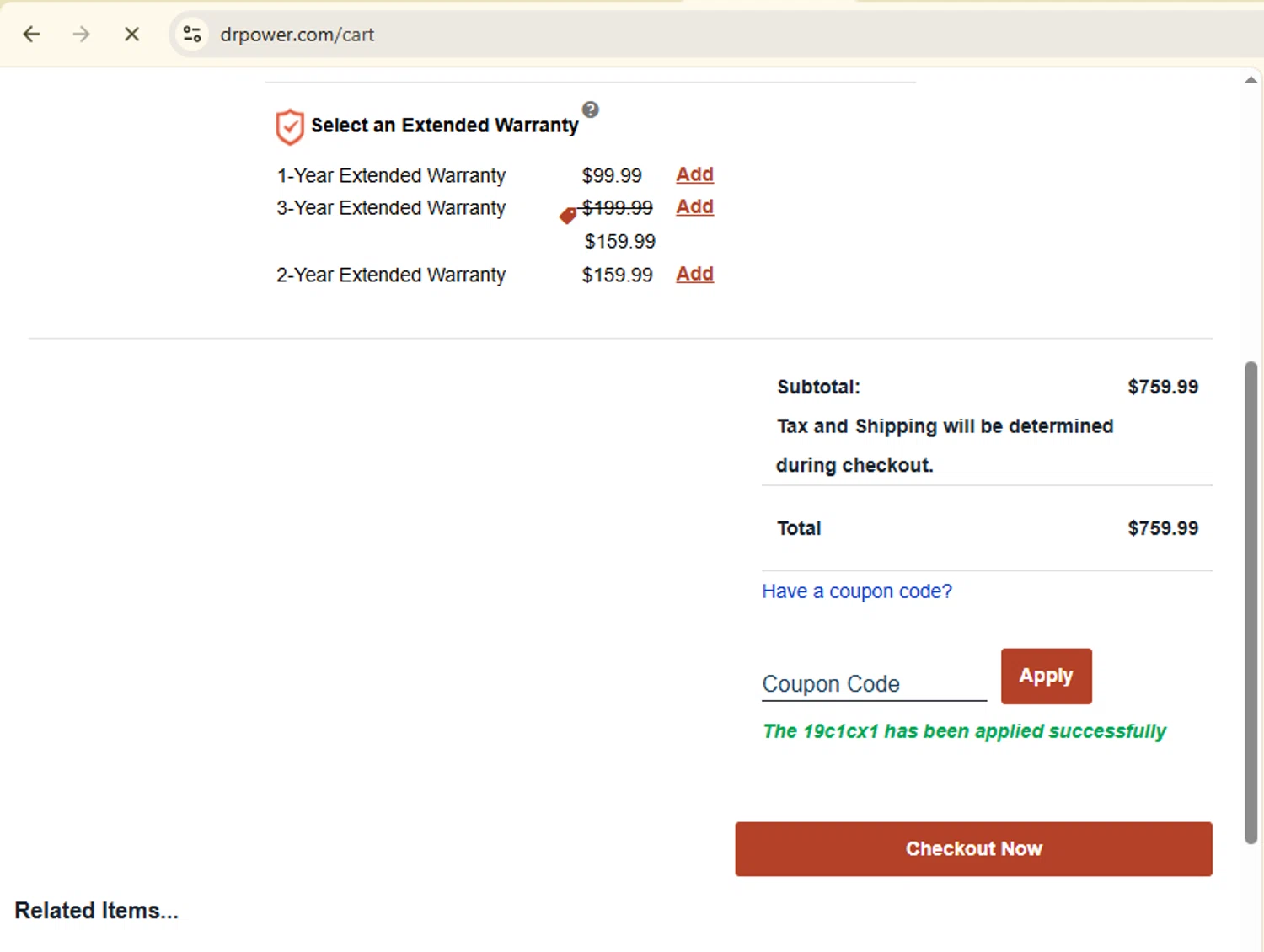The height and width of the screenshot is (952, 1264).
Task: Click the red discount tag icon
Action: (x=568, y=216)
